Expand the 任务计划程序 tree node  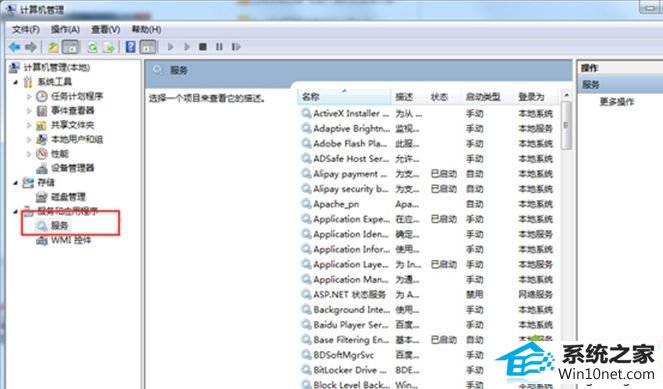(29, 96)
